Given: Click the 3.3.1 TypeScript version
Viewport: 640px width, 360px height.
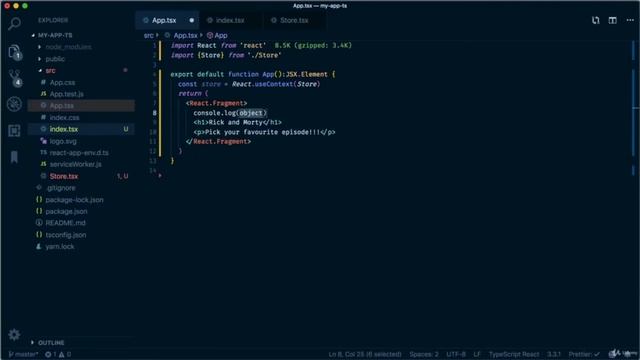Looking at the screenshot, I should [x=554, y=354].
